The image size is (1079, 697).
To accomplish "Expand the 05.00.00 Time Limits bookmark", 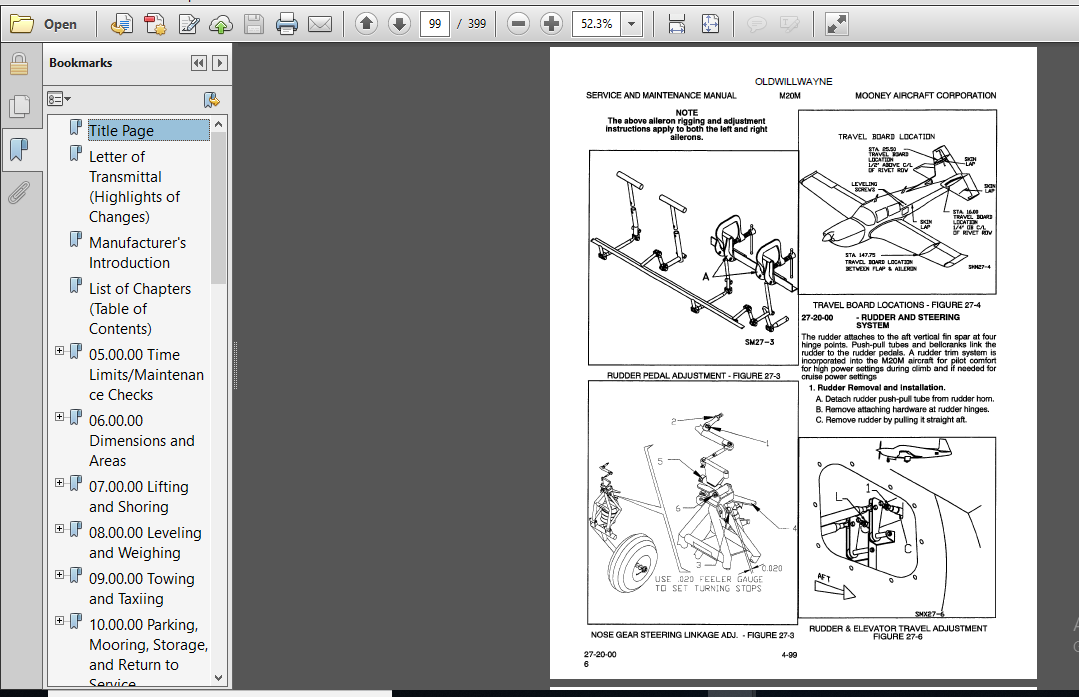I will click(59, 350).
